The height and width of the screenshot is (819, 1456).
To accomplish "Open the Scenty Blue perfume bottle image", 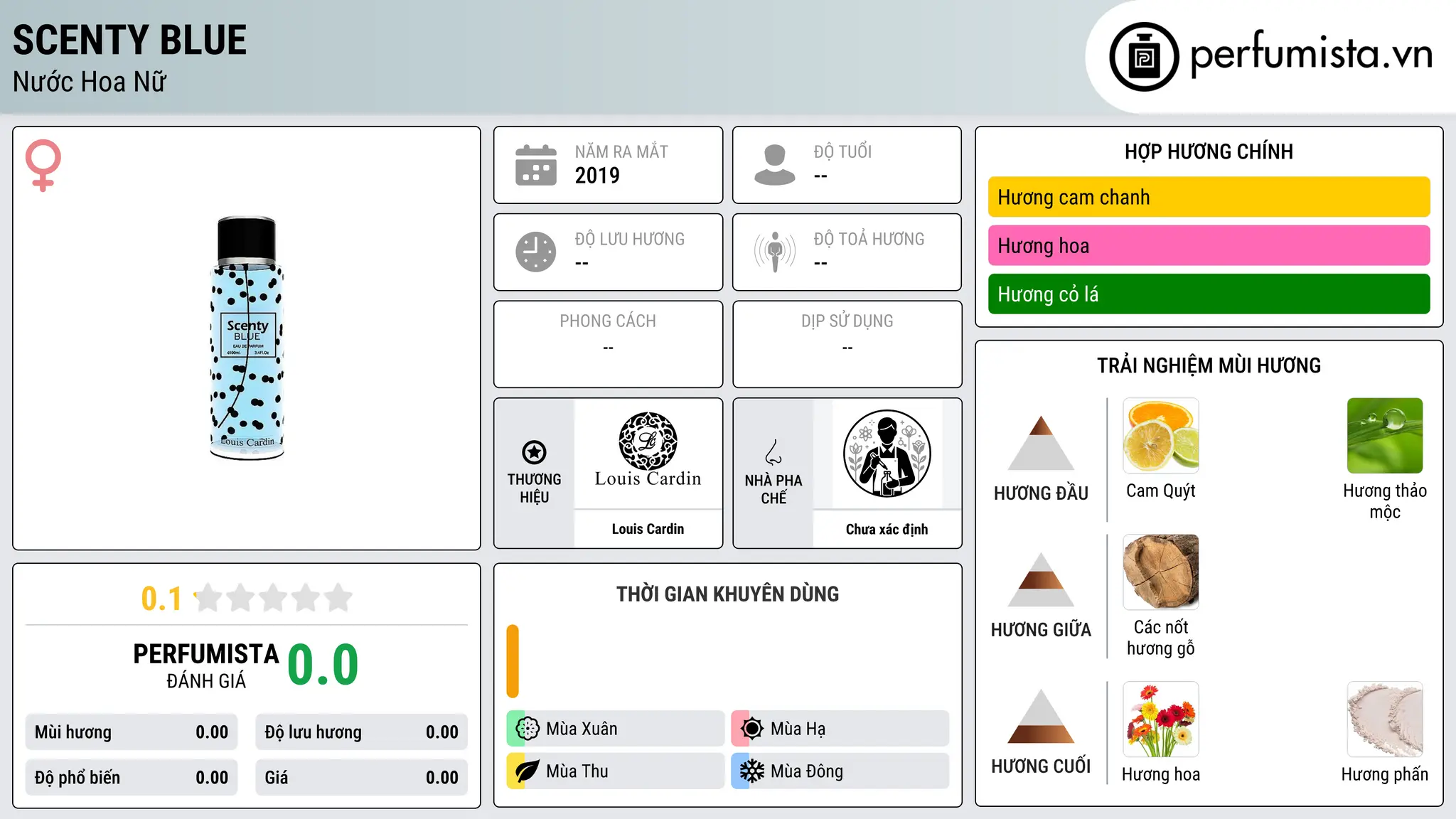I will pos(247,338).
